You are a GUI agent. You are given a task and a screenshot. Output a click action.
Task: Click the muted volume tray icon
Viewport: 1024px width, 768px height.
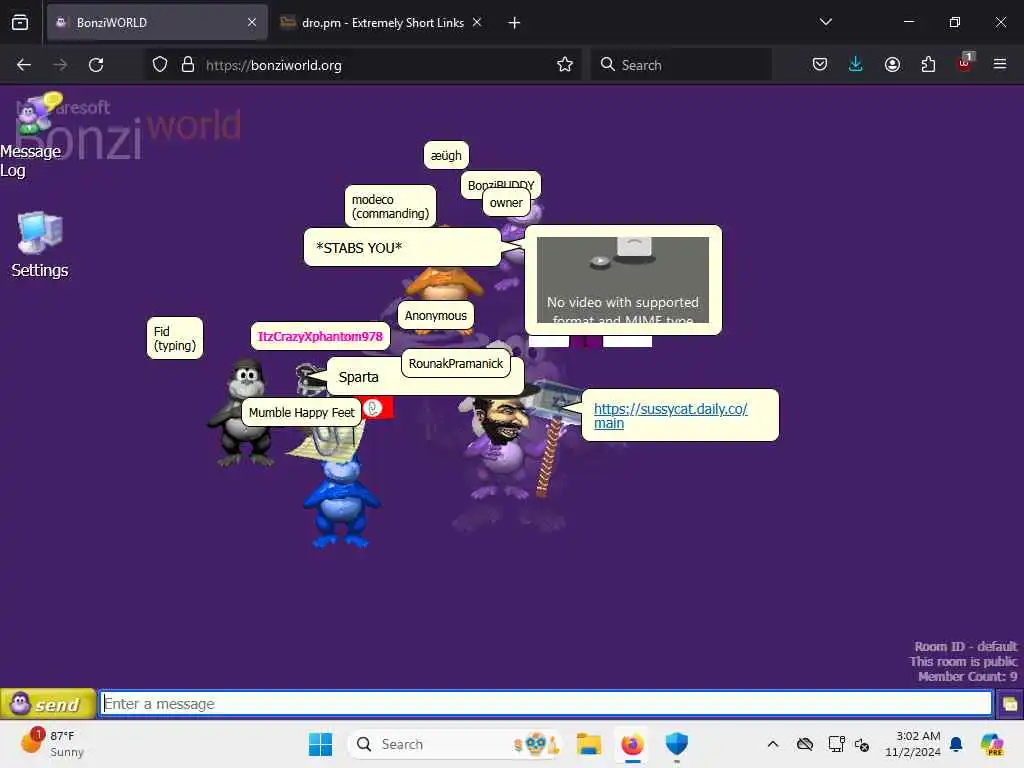click(862, 744)
